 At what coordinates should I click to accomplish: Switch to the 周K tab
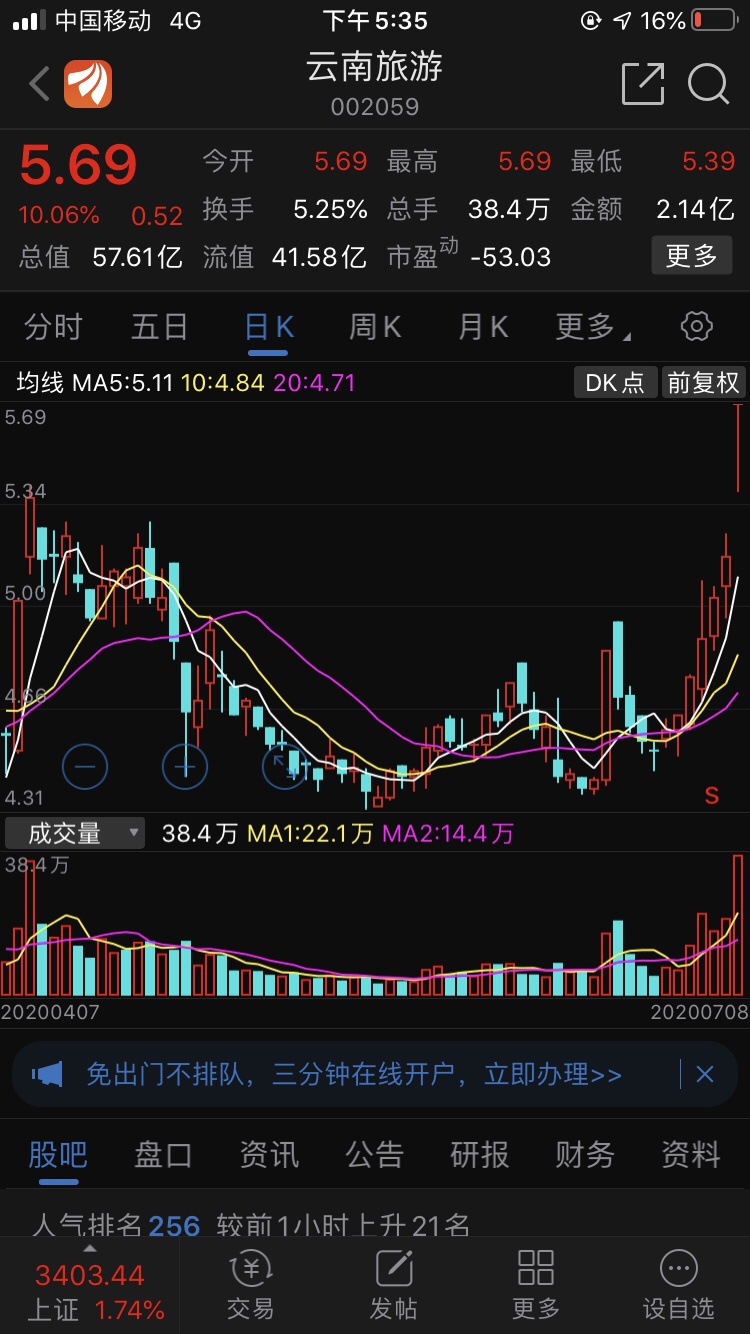point(375,326)
